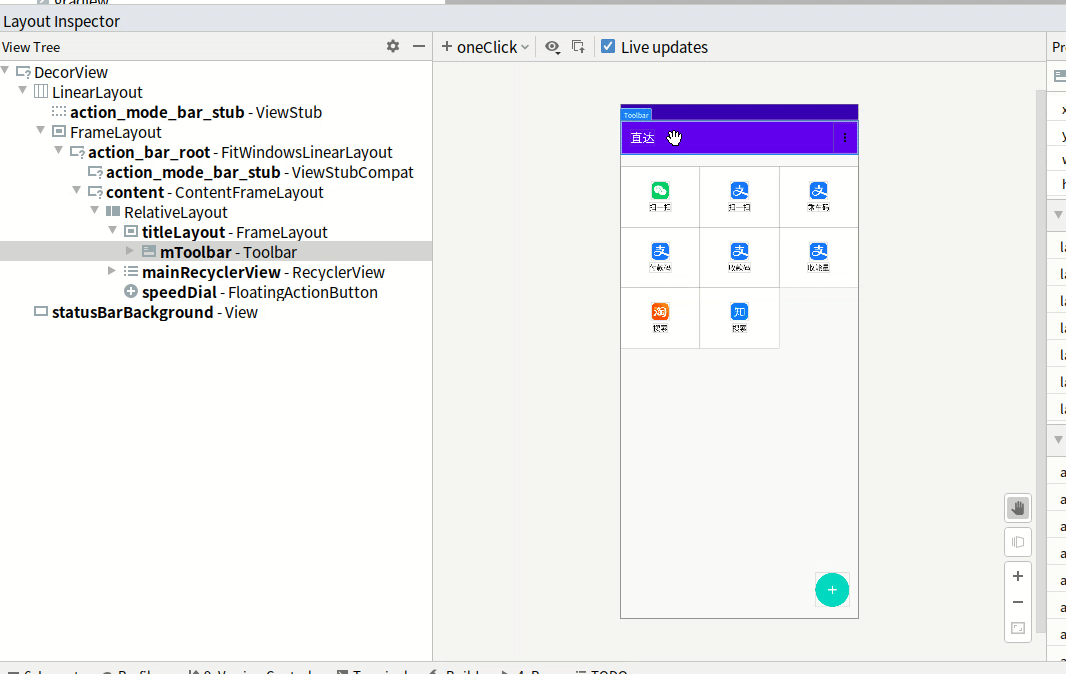Click the View Tree header label
This screenshot has height=674, width=1066.
(x=31, y=47)
